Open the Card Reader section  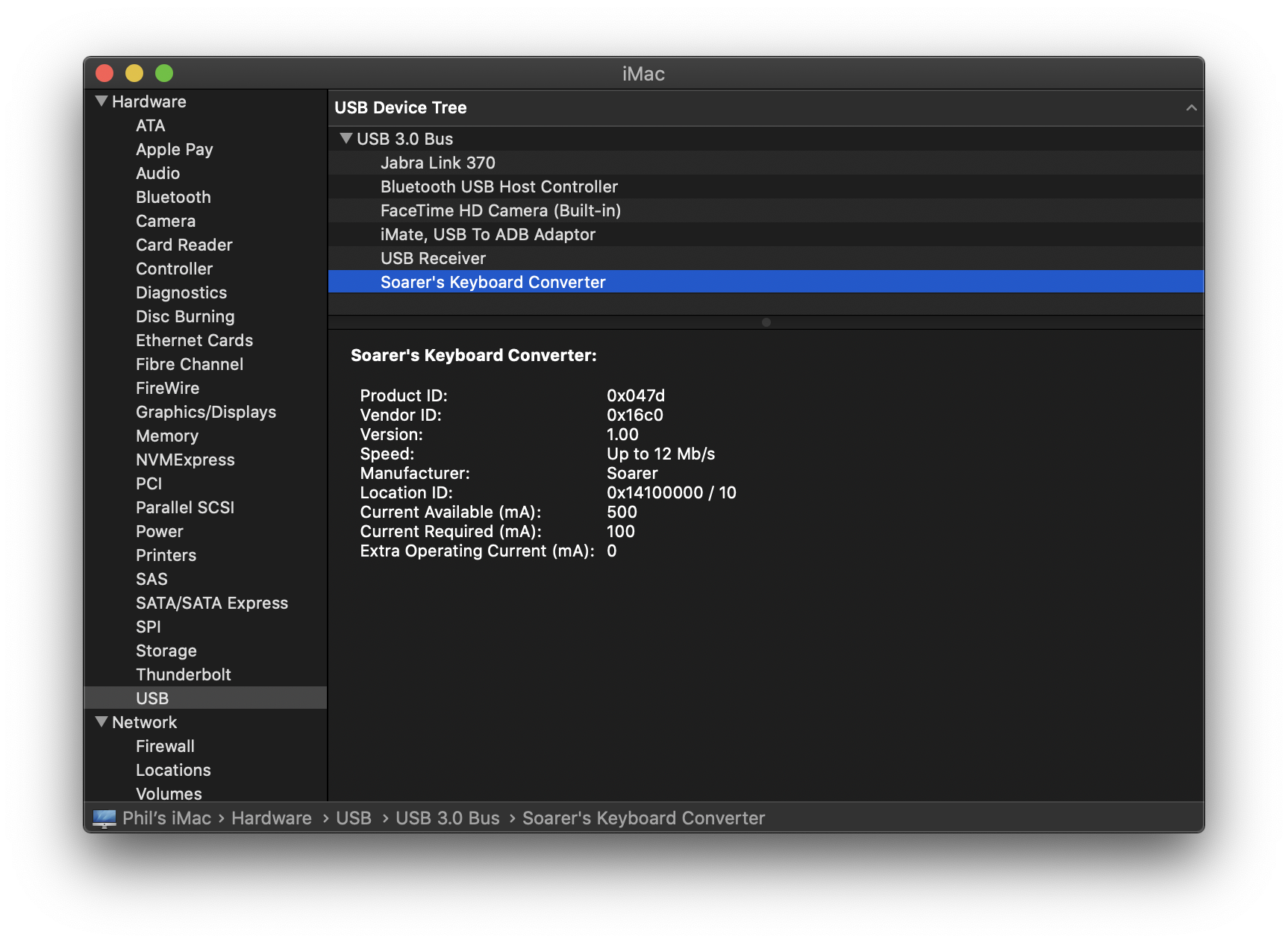[184, 244]
